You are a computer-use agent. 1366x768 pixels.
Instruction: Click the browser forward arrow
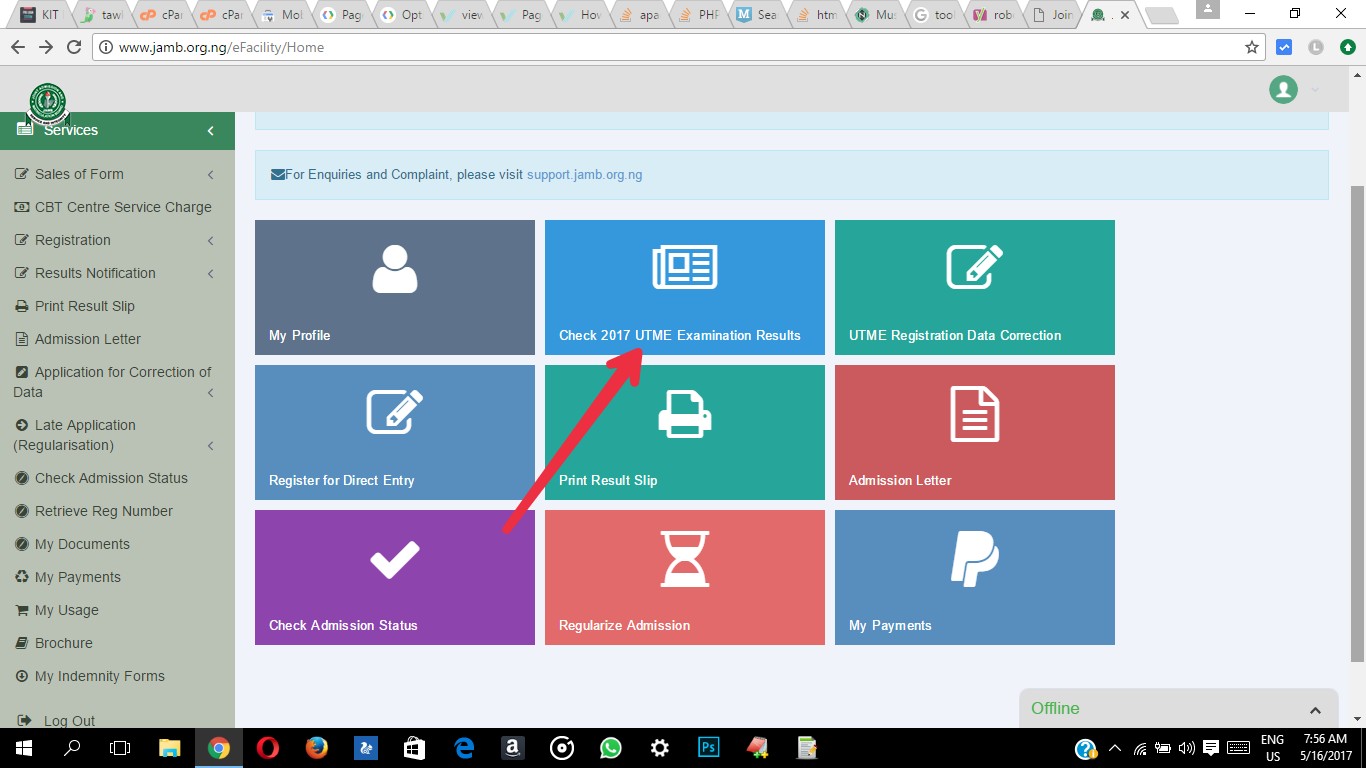click(45, 47)
